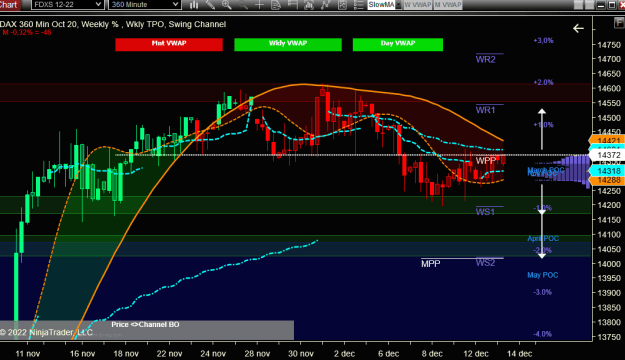625x360 pixels.
Task: Click the 14372 current price marker
Action: [x=607, y=155]
